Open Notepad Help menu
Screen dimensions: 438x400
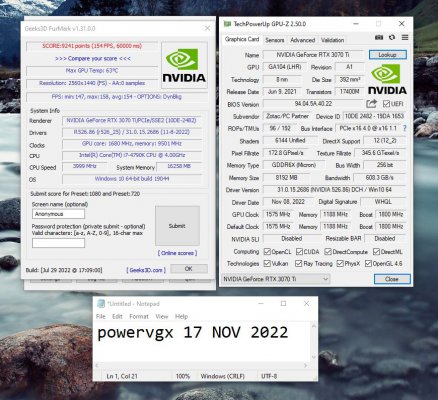click(x=181, y=316)
